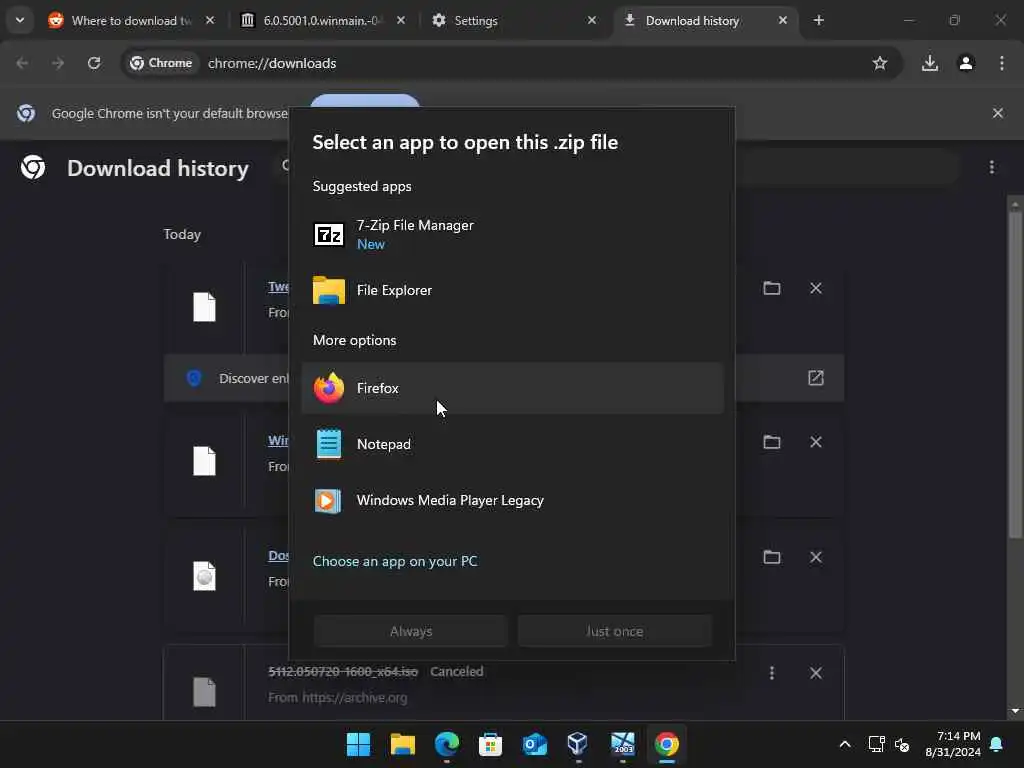
Task: Choose File Explorer in the app list
Action: click(x=513, y=290)
